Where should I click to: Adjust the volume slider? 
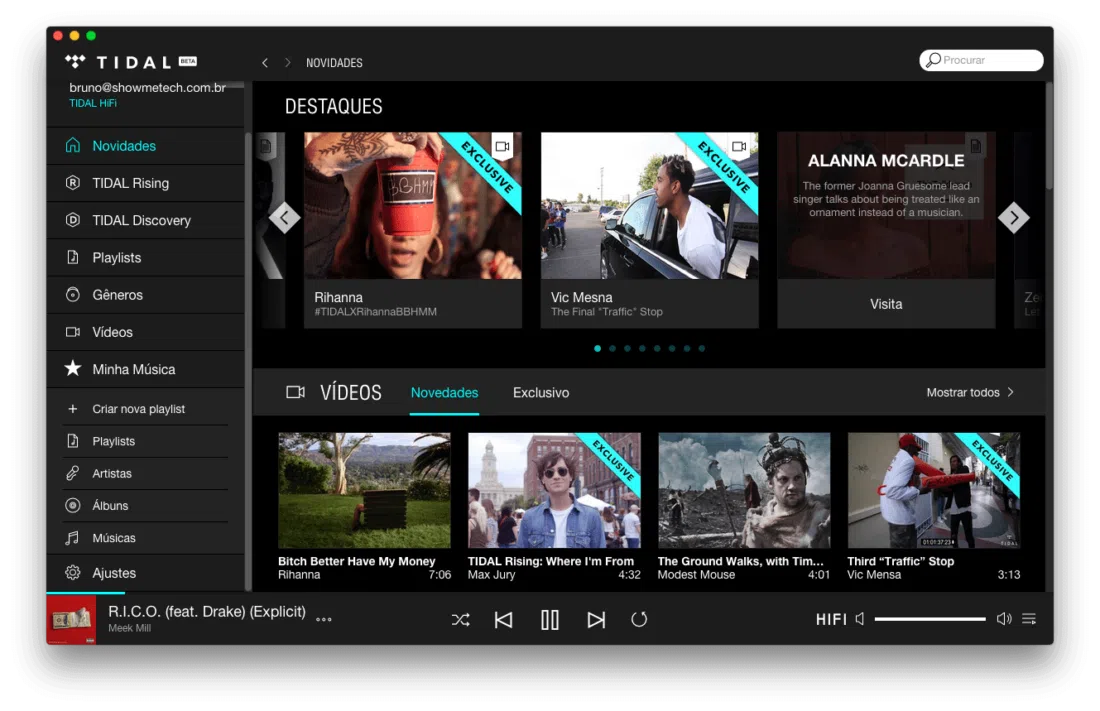930,618
